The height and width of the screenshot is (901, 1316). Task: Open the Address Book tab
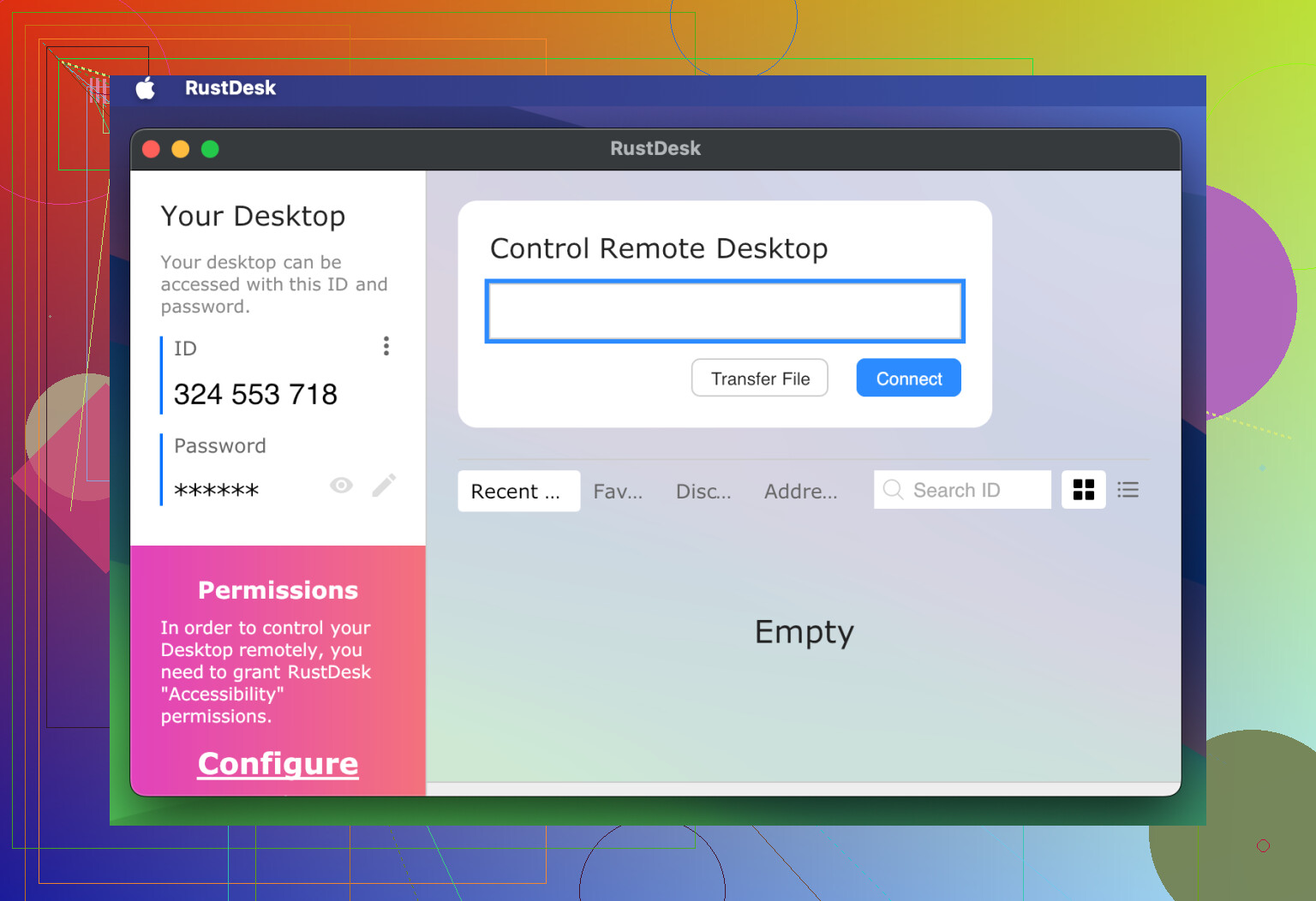tap(800, 492)
